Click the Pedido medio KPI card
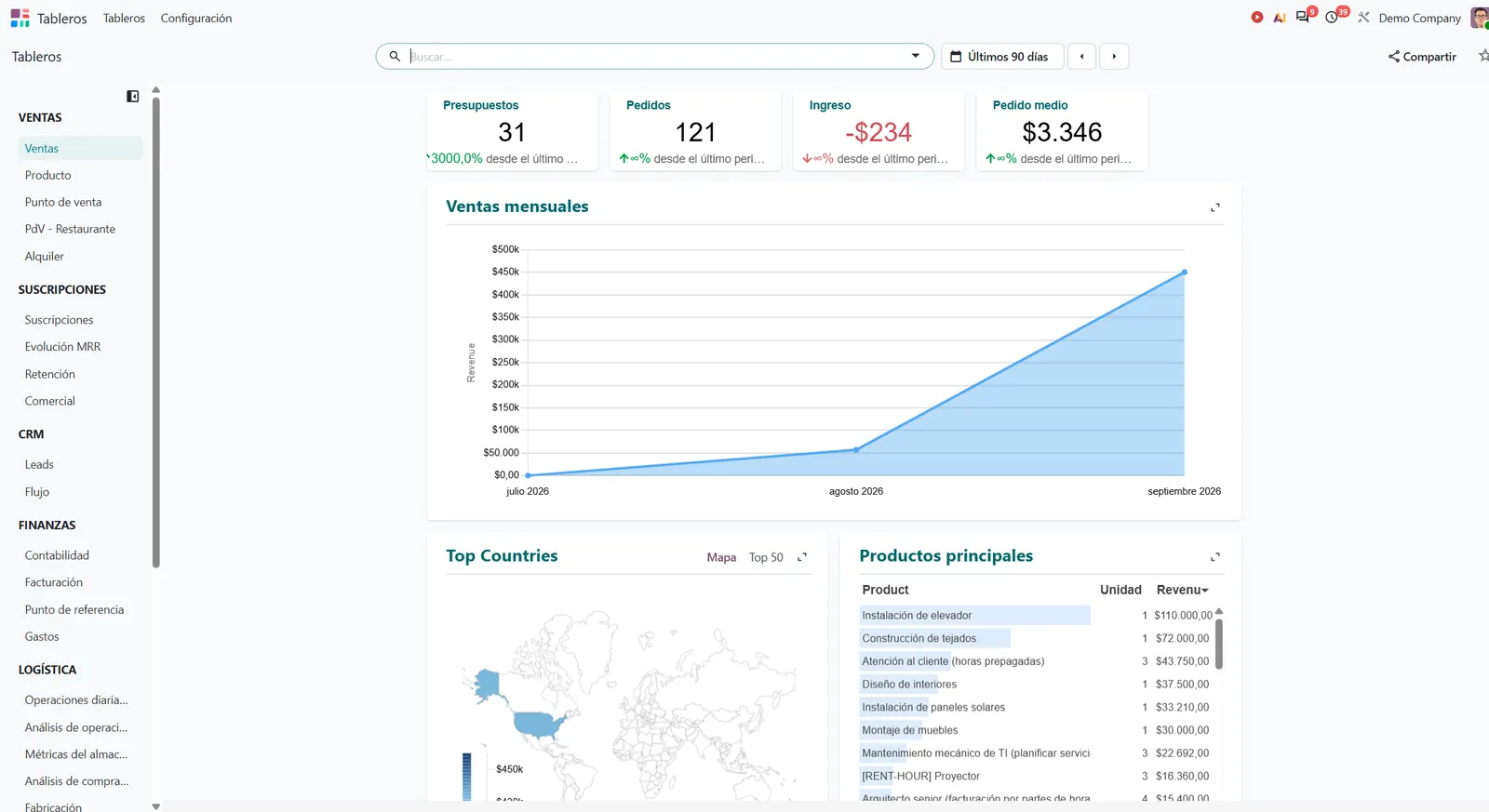 [1062, 132]
